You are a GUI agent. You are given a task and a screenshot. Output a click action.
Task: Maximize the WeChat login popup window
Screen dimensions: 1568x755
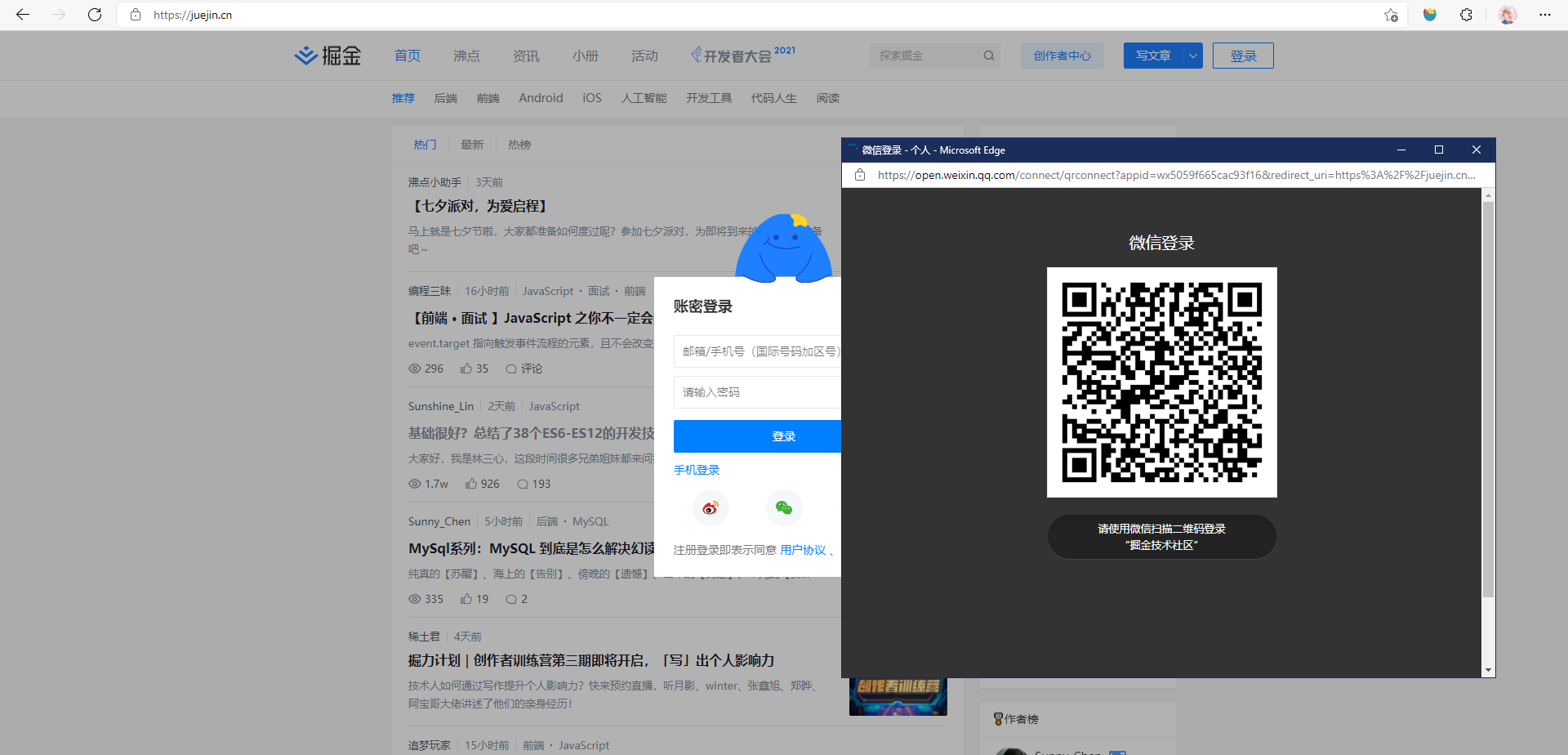click(x=1439, y=150)
